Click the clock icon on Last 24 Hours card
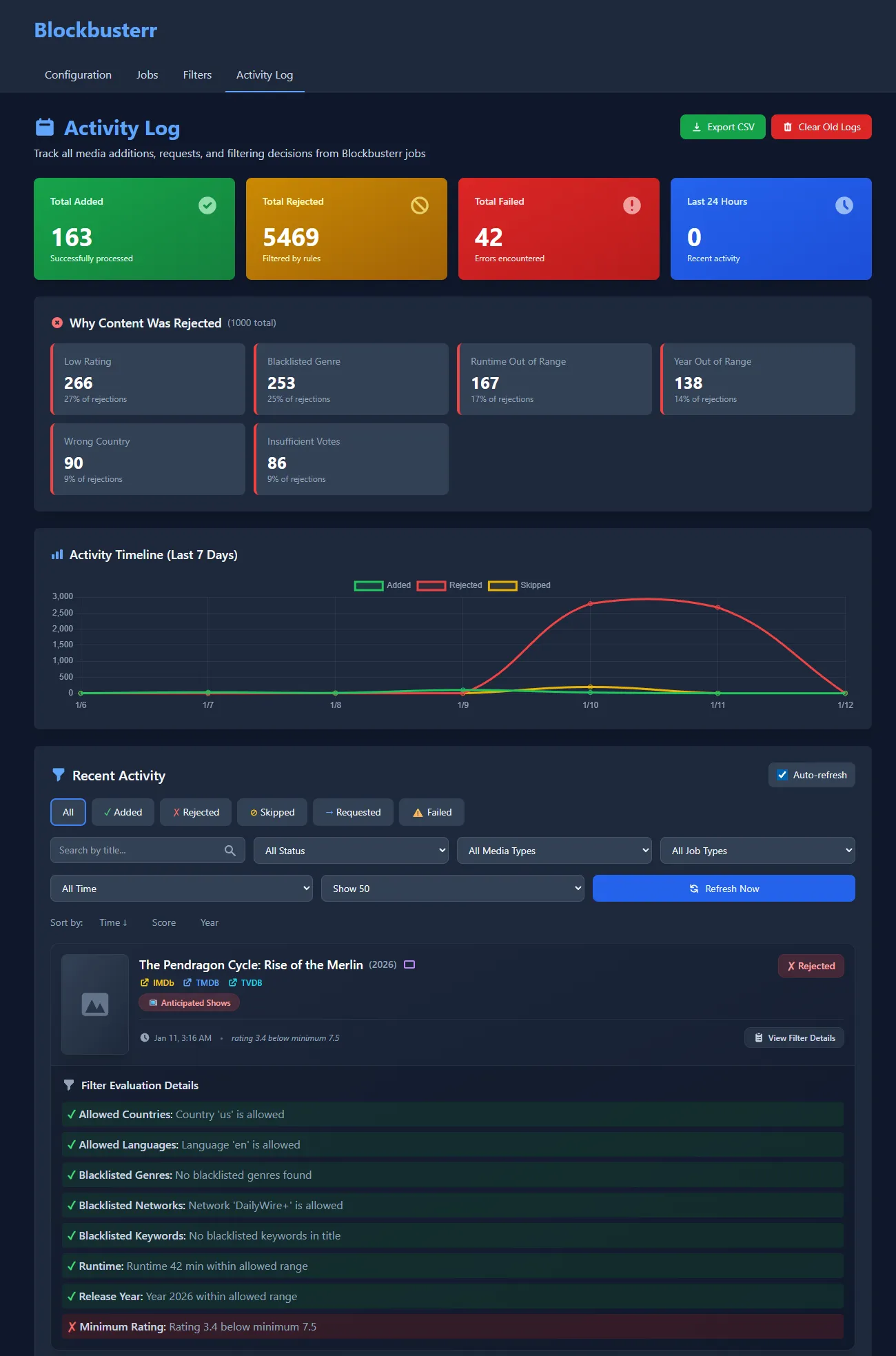 point(844,205)
